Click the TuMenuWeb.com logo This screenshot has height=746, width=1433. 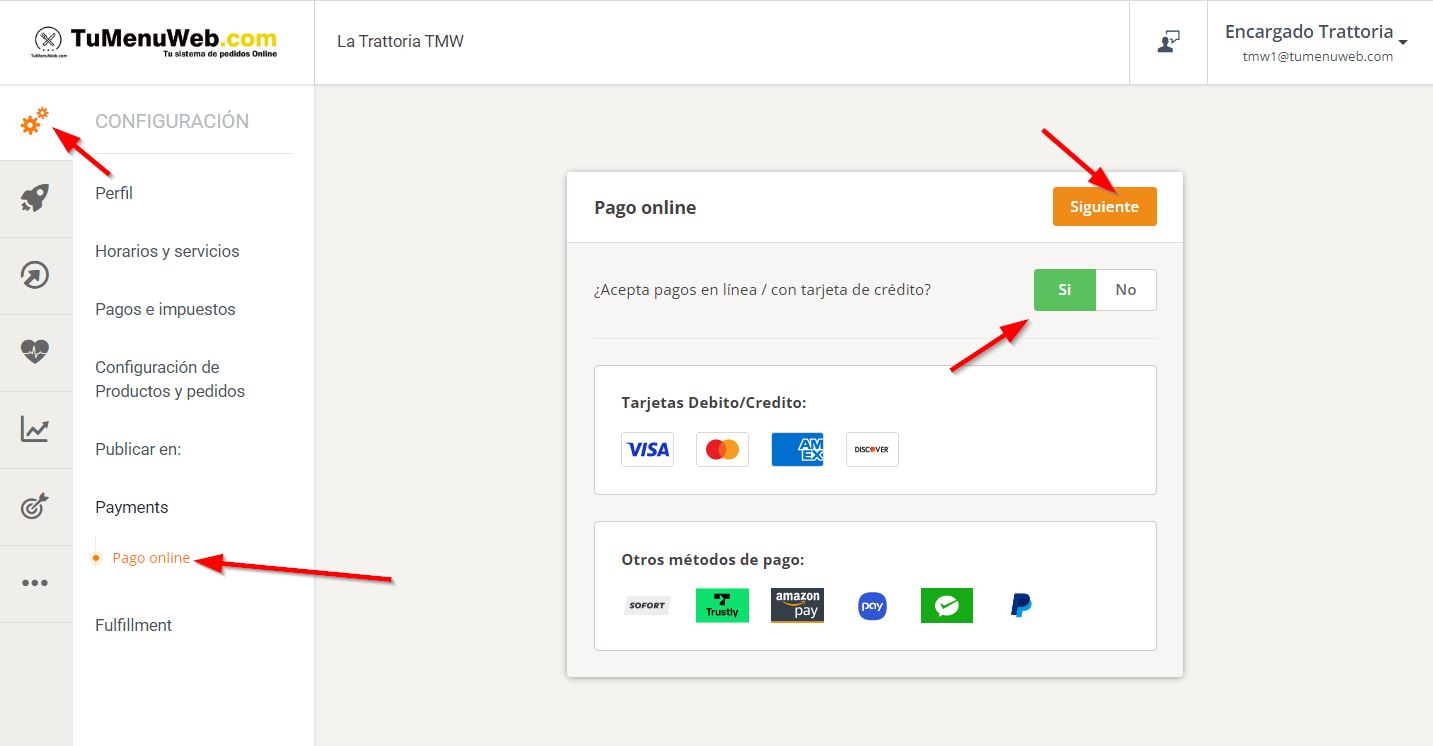click(155, 42)
